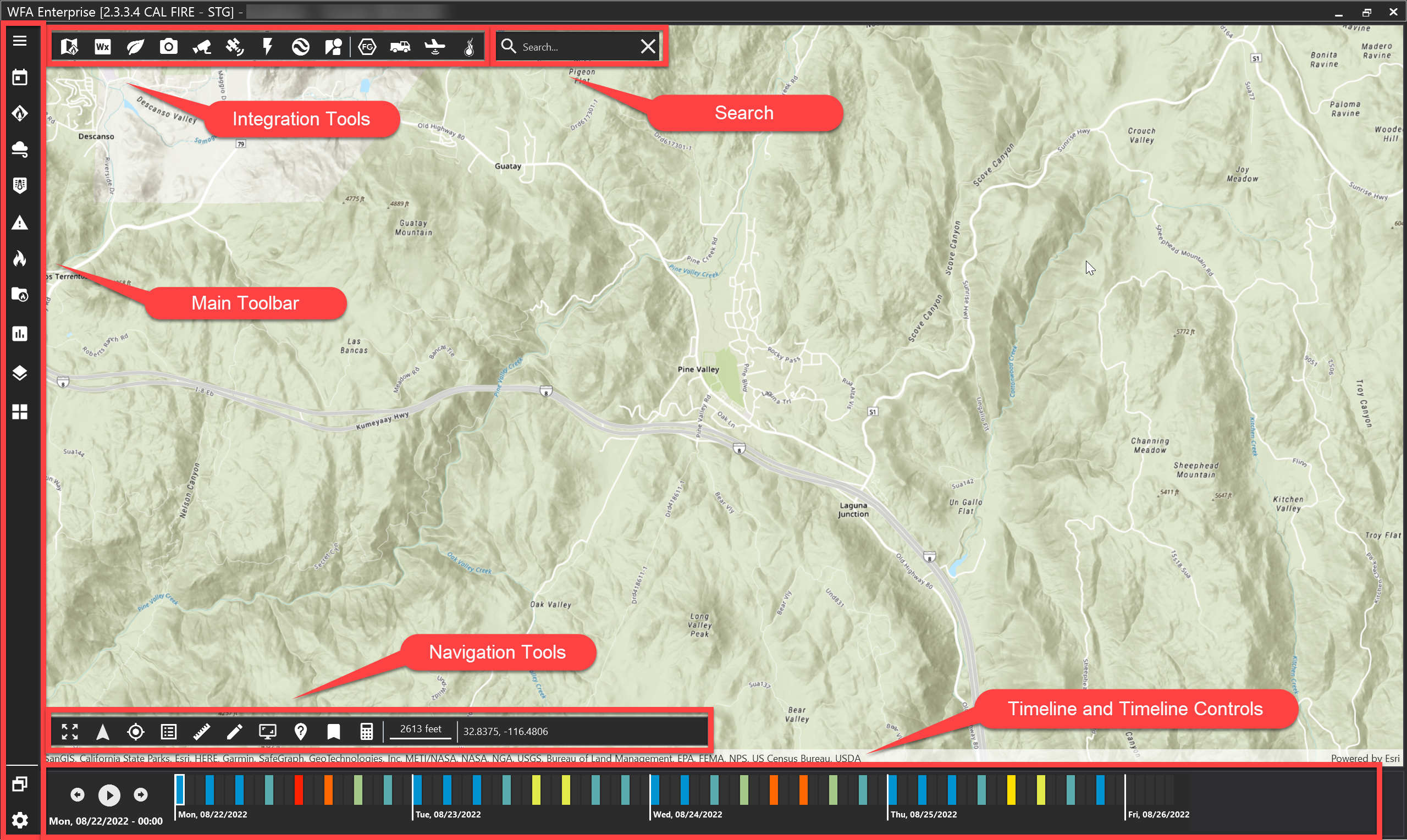This screenshot has width=1407, height=840.
Task: Open settings gear in sidebar
Action: (20, 820)
